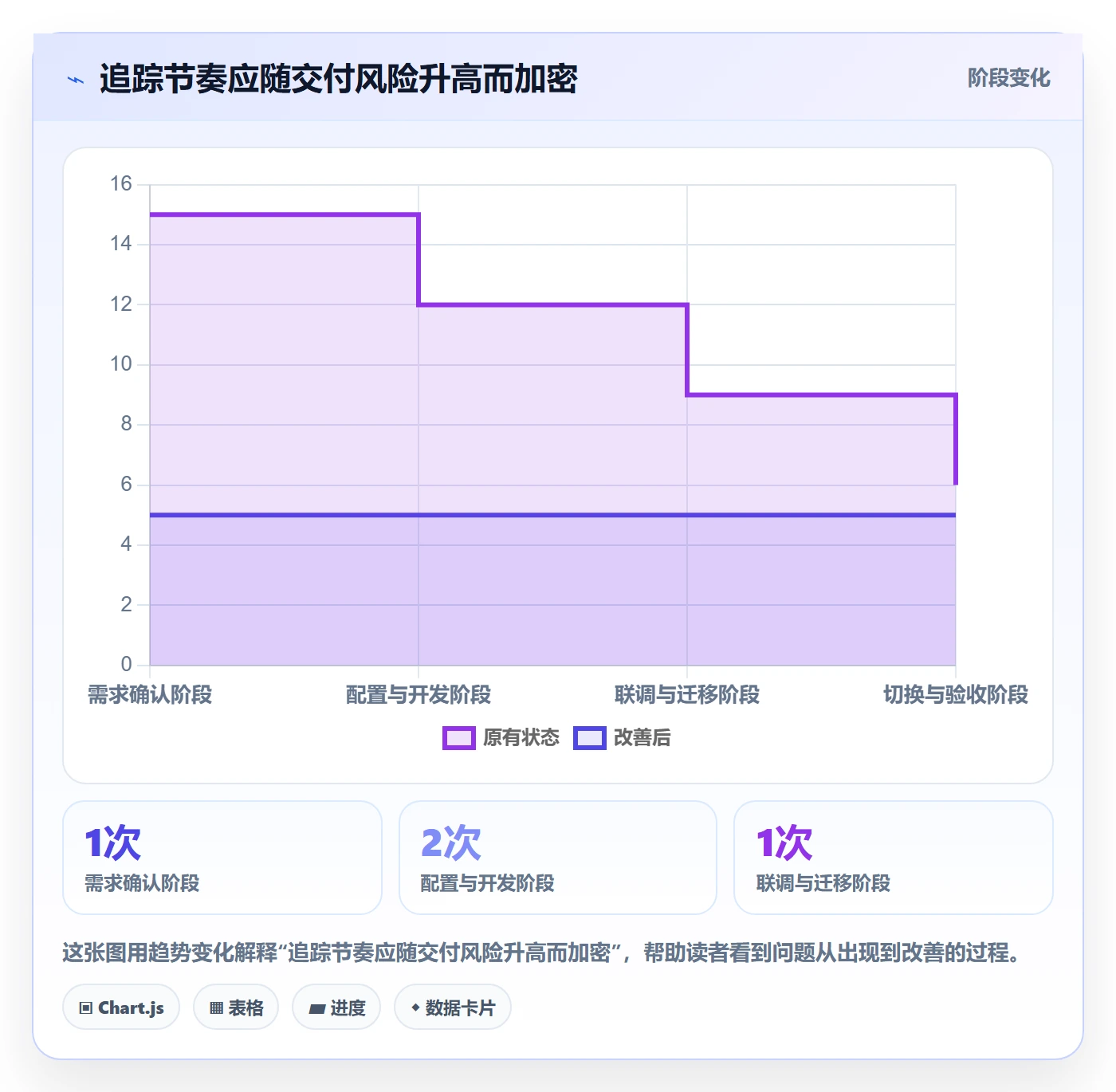This screenshot has height=1092, width=1116.
Task: Click the Chart.js tag icon
Action: (x=86, y=1008)
